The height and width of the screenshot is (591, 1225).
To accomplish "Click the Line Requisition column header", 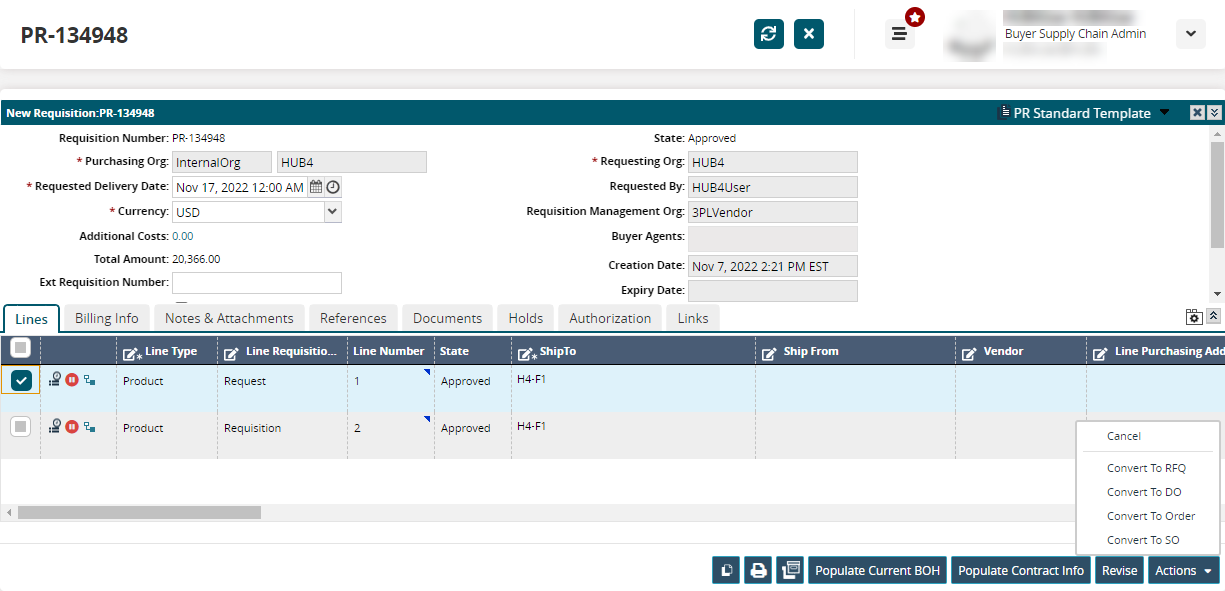I will (282, 351).
